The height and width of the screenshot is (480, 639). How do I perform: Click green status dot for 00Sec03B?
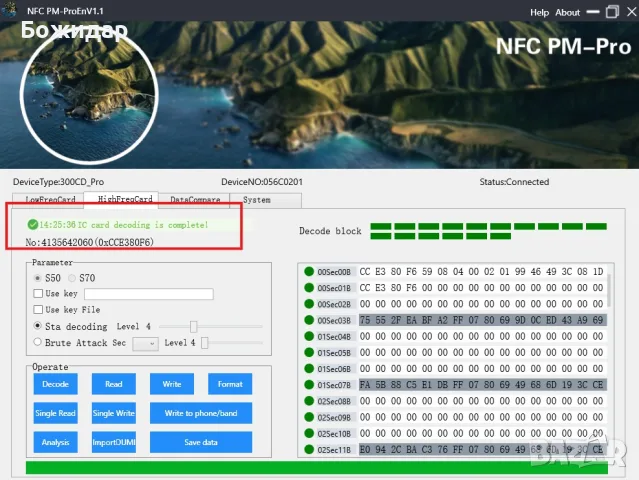(309, 320)
